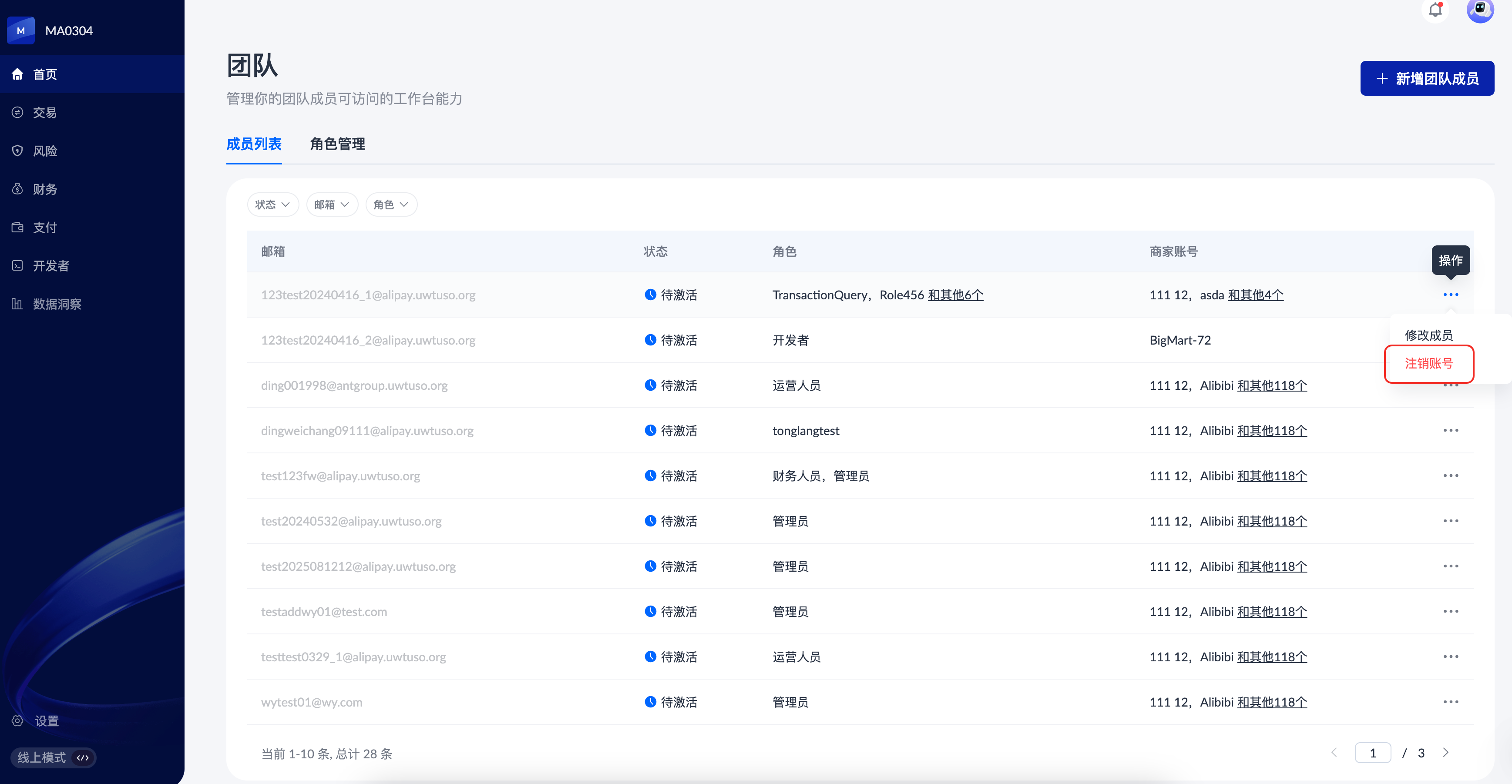This screenshot has height=784, width=1512.
Task: Open 交易 transactions in sidebar
Action: (44, 112)
